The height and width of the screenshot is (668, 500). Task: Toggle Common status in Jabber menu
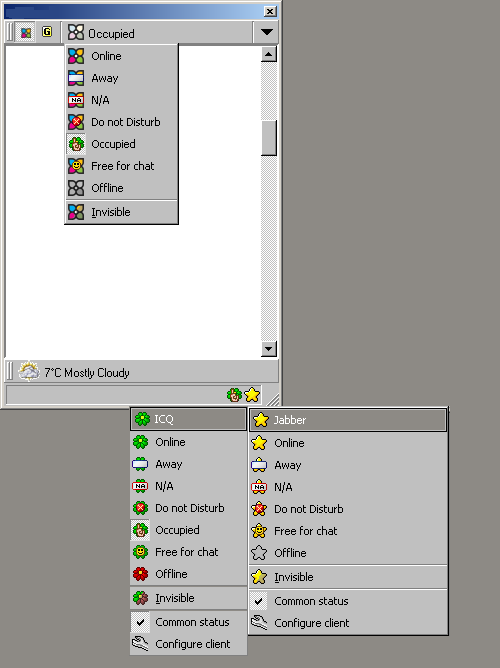pos(348,601)
